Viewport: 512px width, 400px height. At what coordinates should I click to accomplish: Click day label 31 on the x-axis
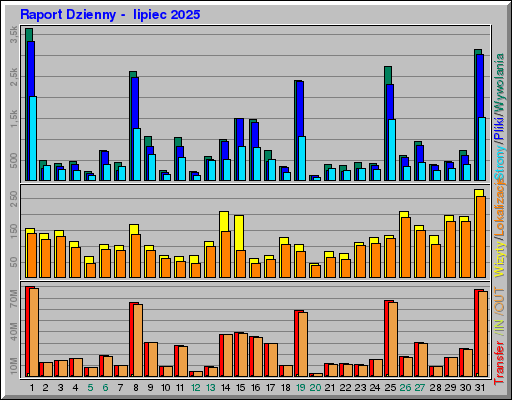point(480,388)
